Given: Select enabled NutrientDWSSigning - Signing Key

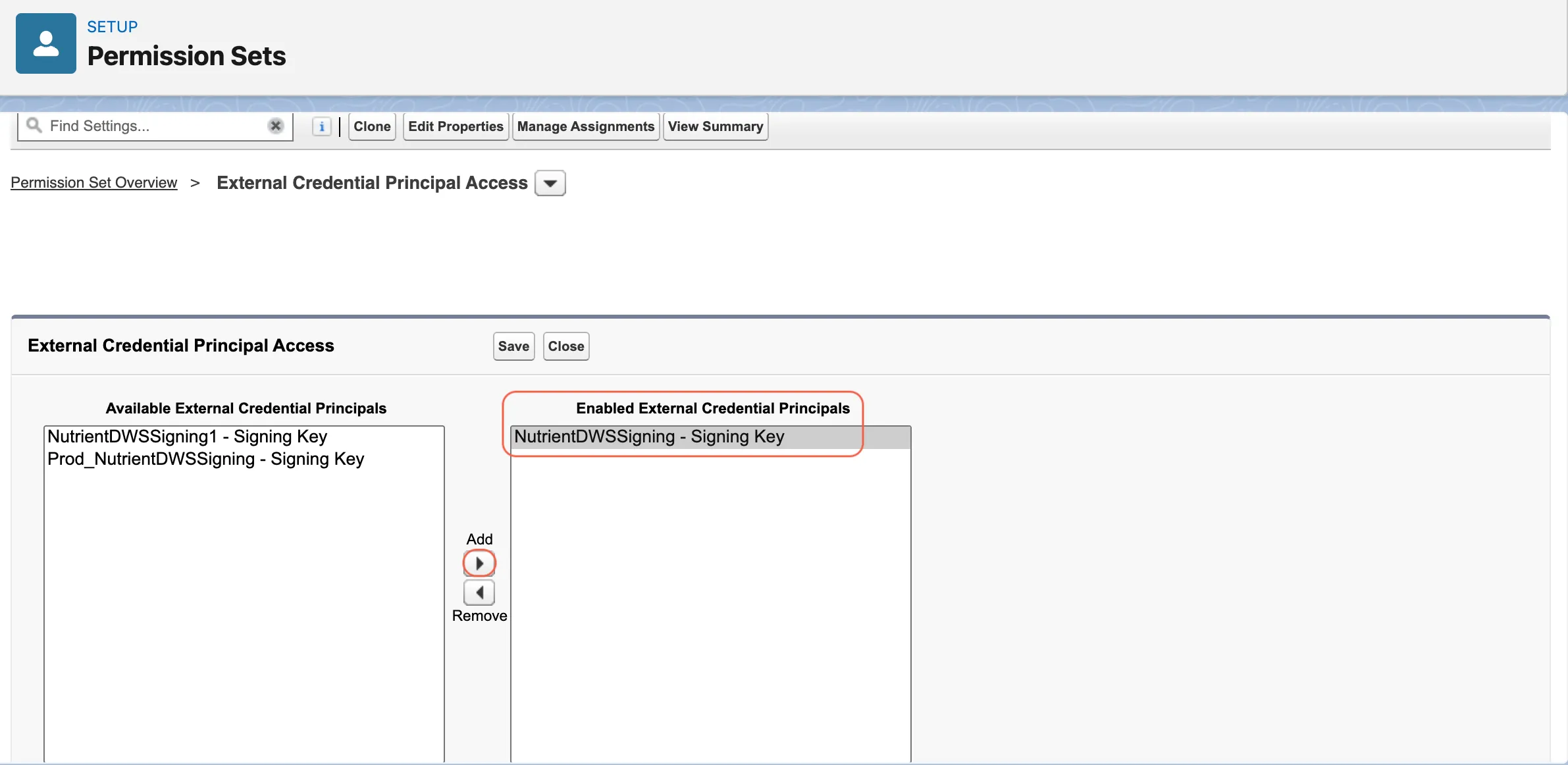Looking at the screenshot, I should [711, 437].
